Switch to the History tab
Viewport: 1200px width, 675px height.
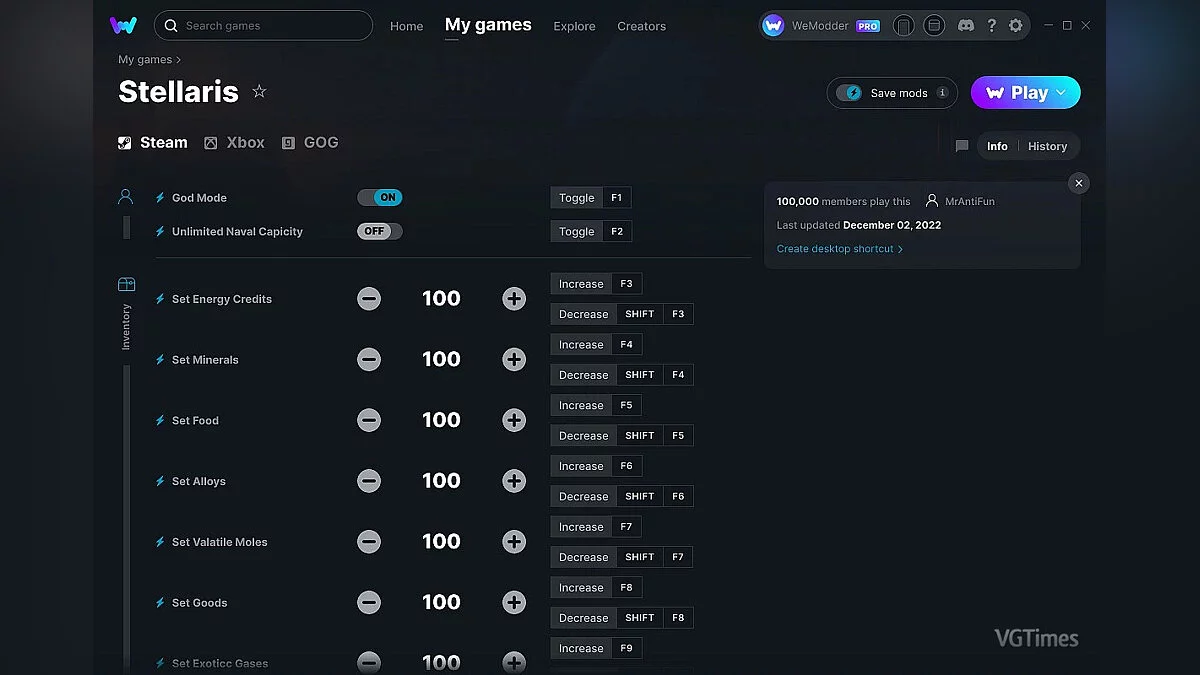click(x=1047, y=146)
